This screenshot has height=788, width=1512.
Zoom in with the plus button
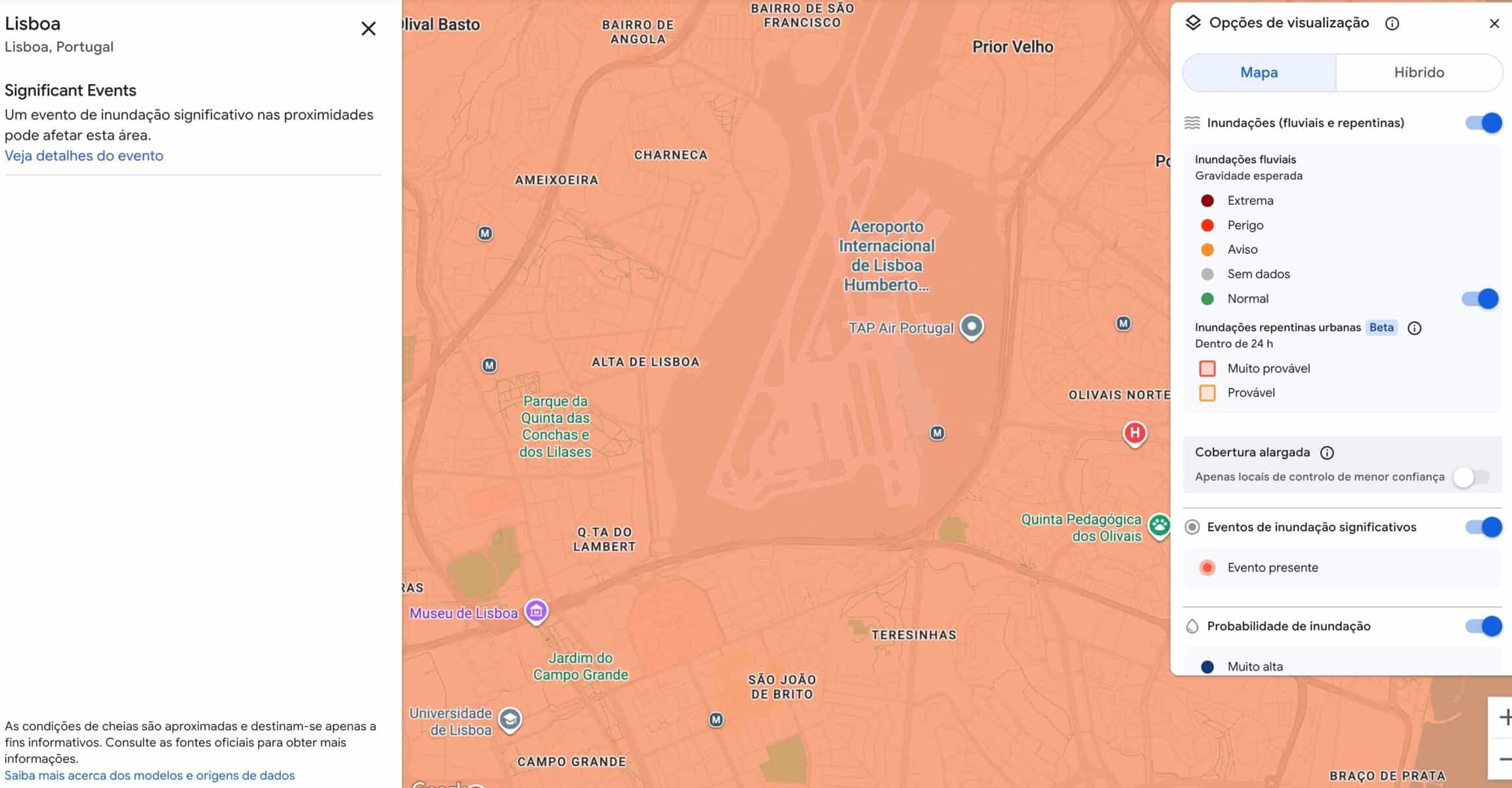coord(1504,717)
